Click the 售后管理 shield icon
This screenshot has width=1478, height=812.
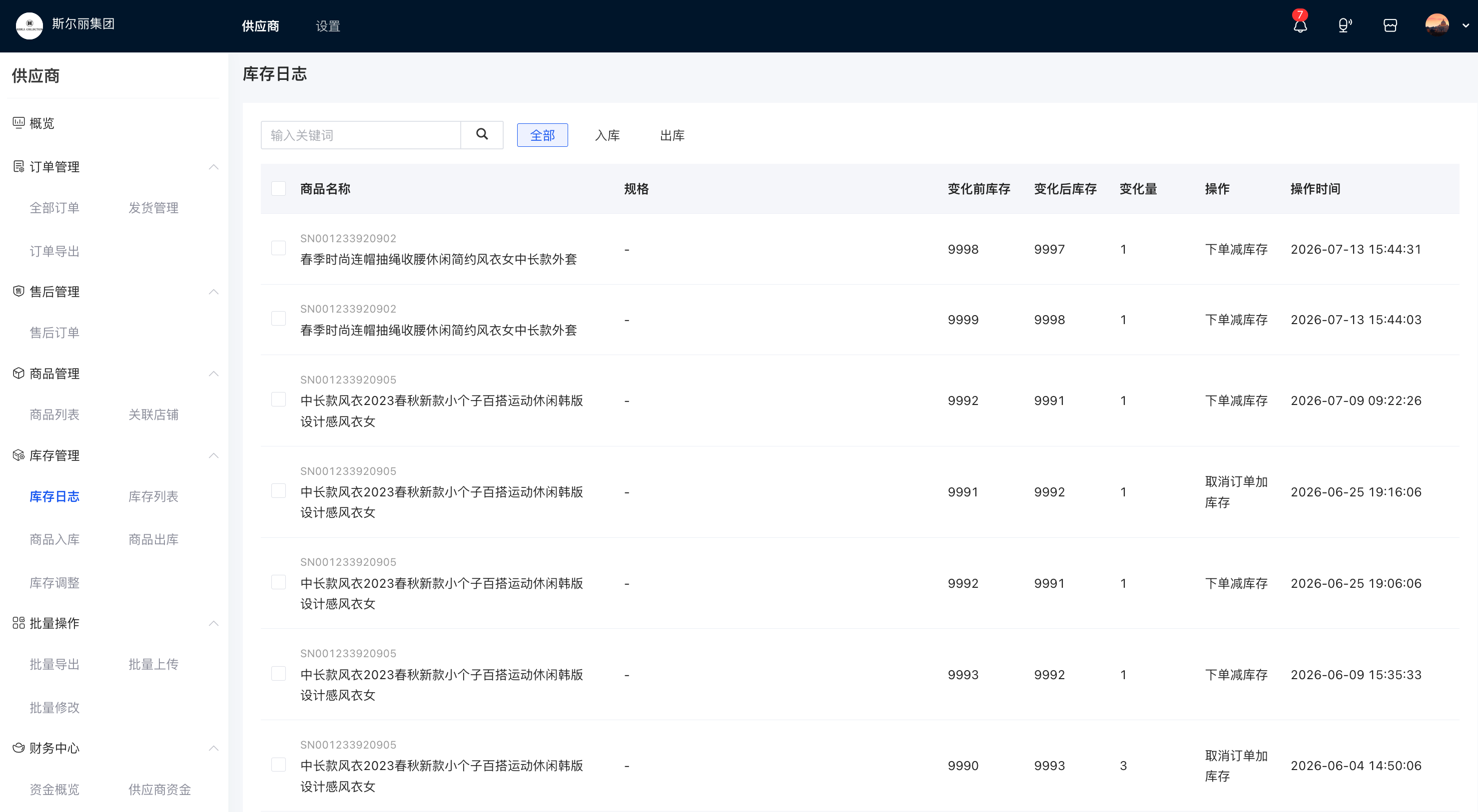(x=18, y=291)
